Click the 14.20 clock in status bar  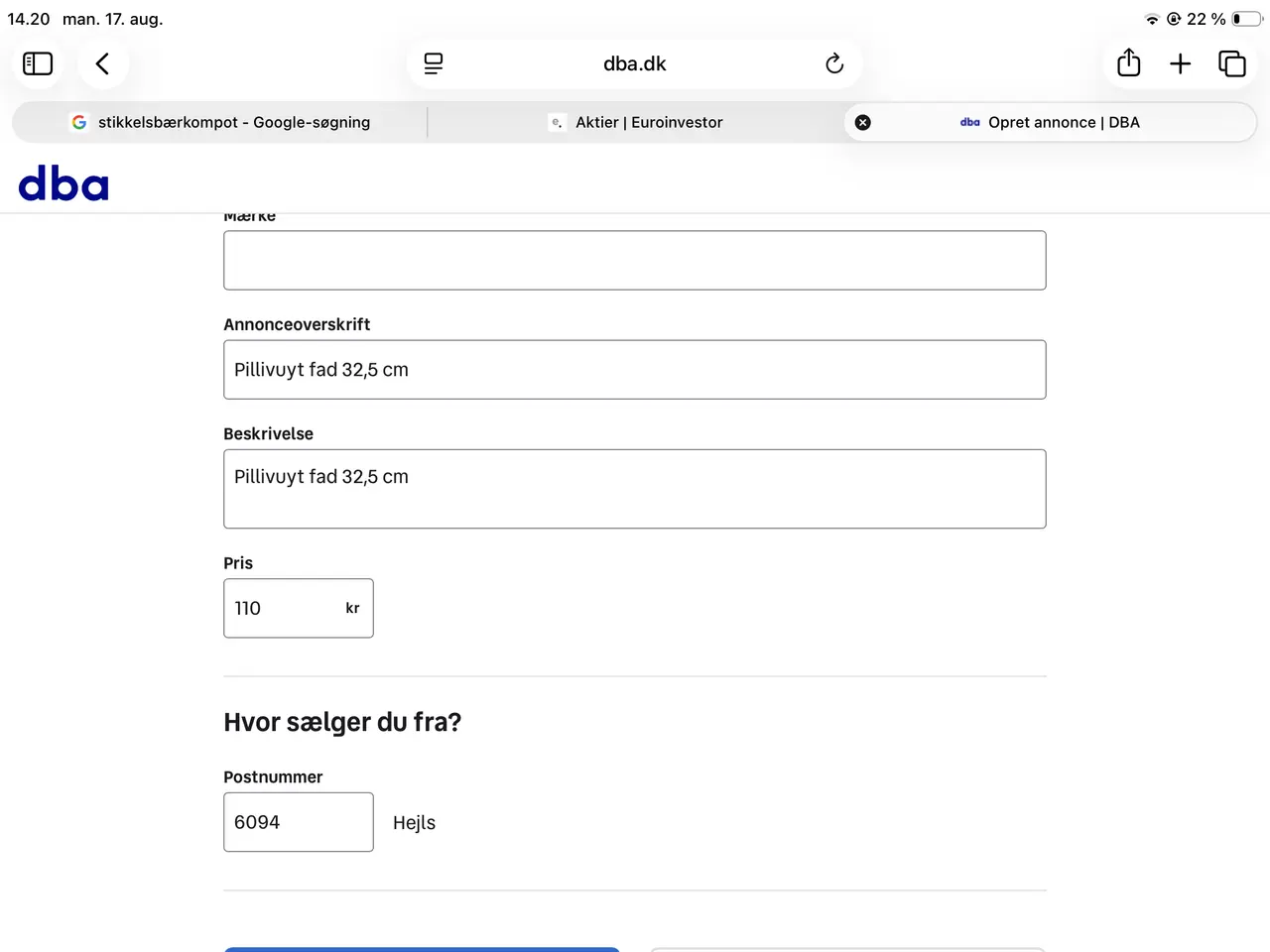(x=29, y=19)
